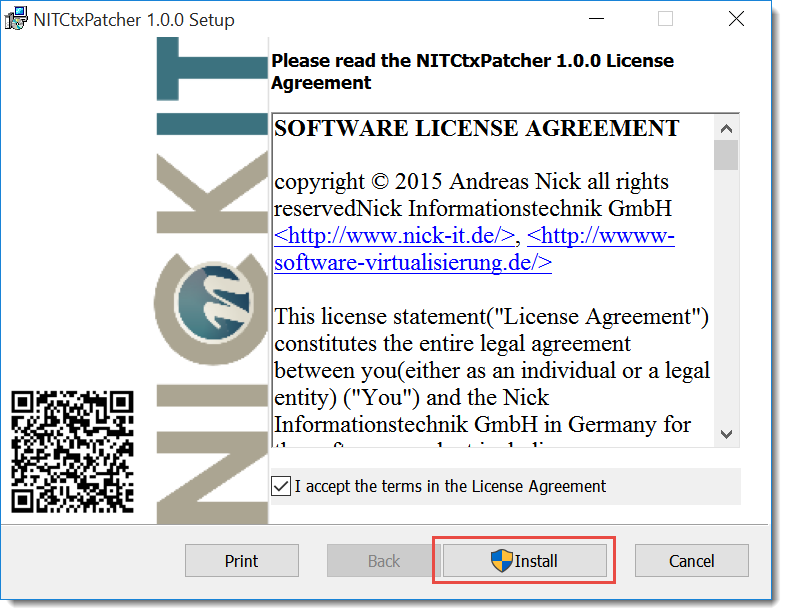Untick the accept license terms checkbox

point(281,486)
